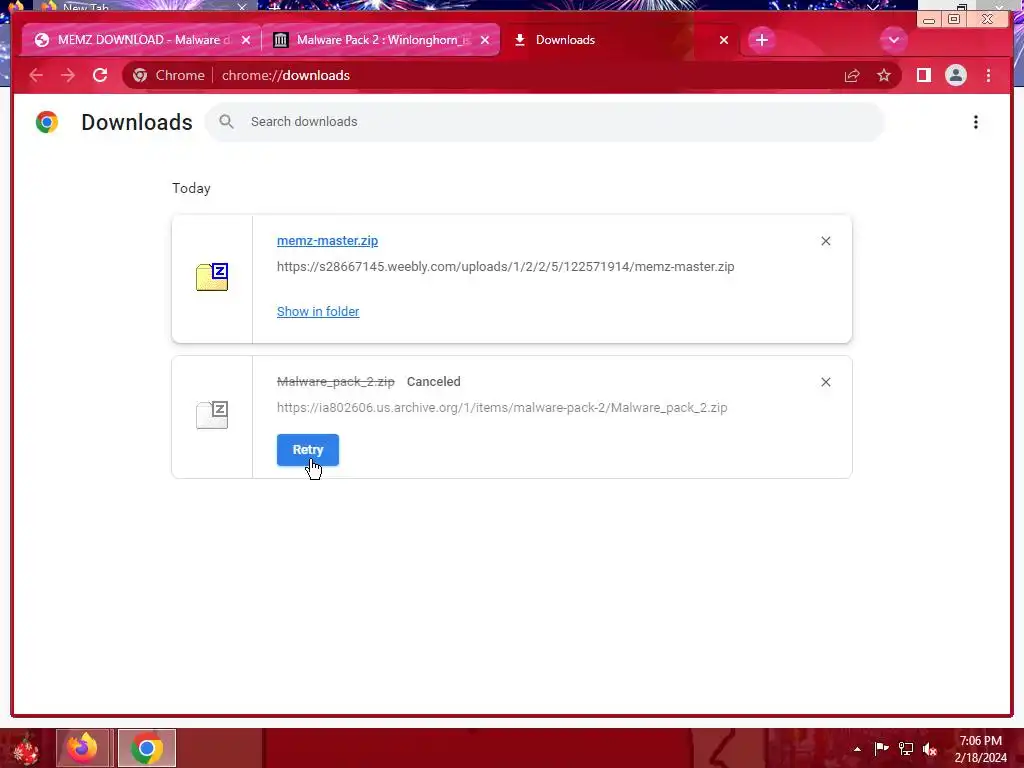
Task: Open the memz-master.zip file link
Action: (327, 240)
